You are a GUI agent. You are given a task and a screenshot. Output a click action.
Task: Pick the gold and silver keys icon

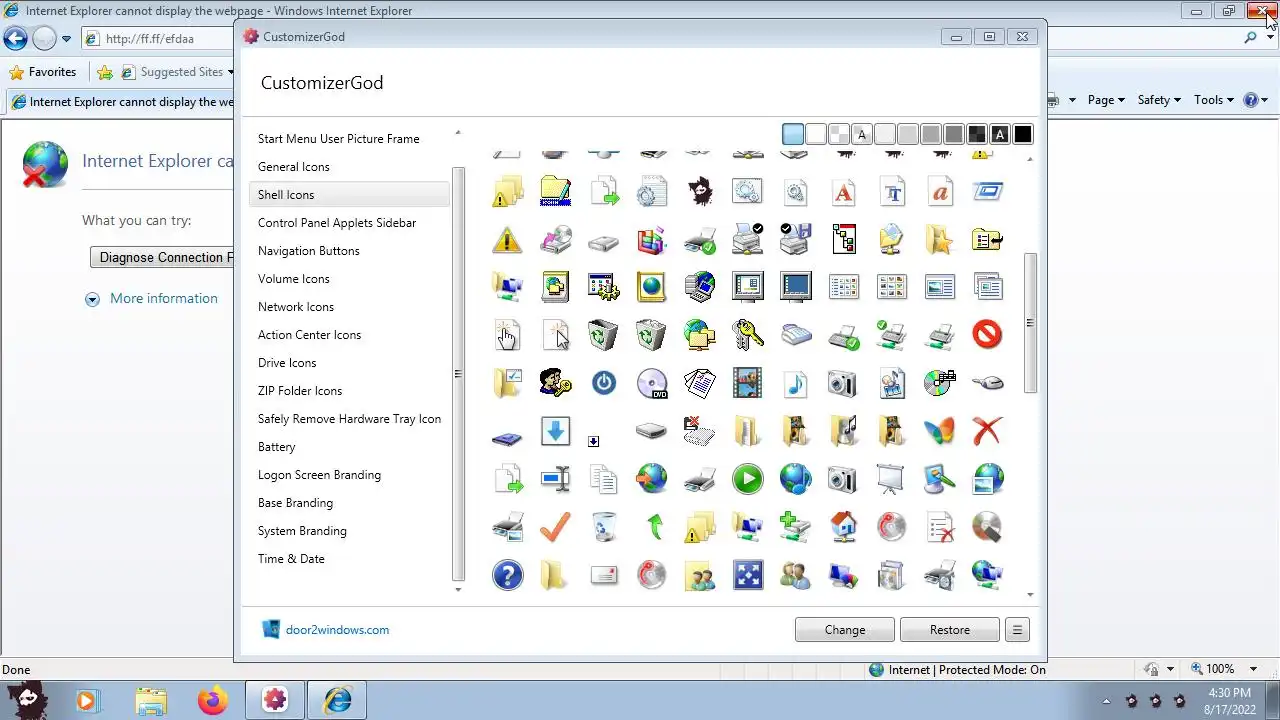pos(747,335)
